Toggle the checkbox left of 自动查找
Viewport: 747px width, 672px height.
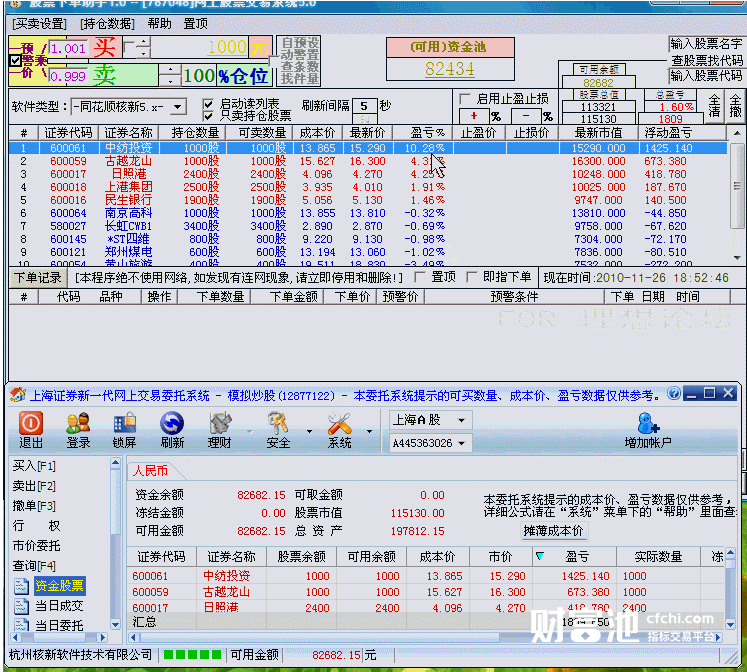point(273,61)
